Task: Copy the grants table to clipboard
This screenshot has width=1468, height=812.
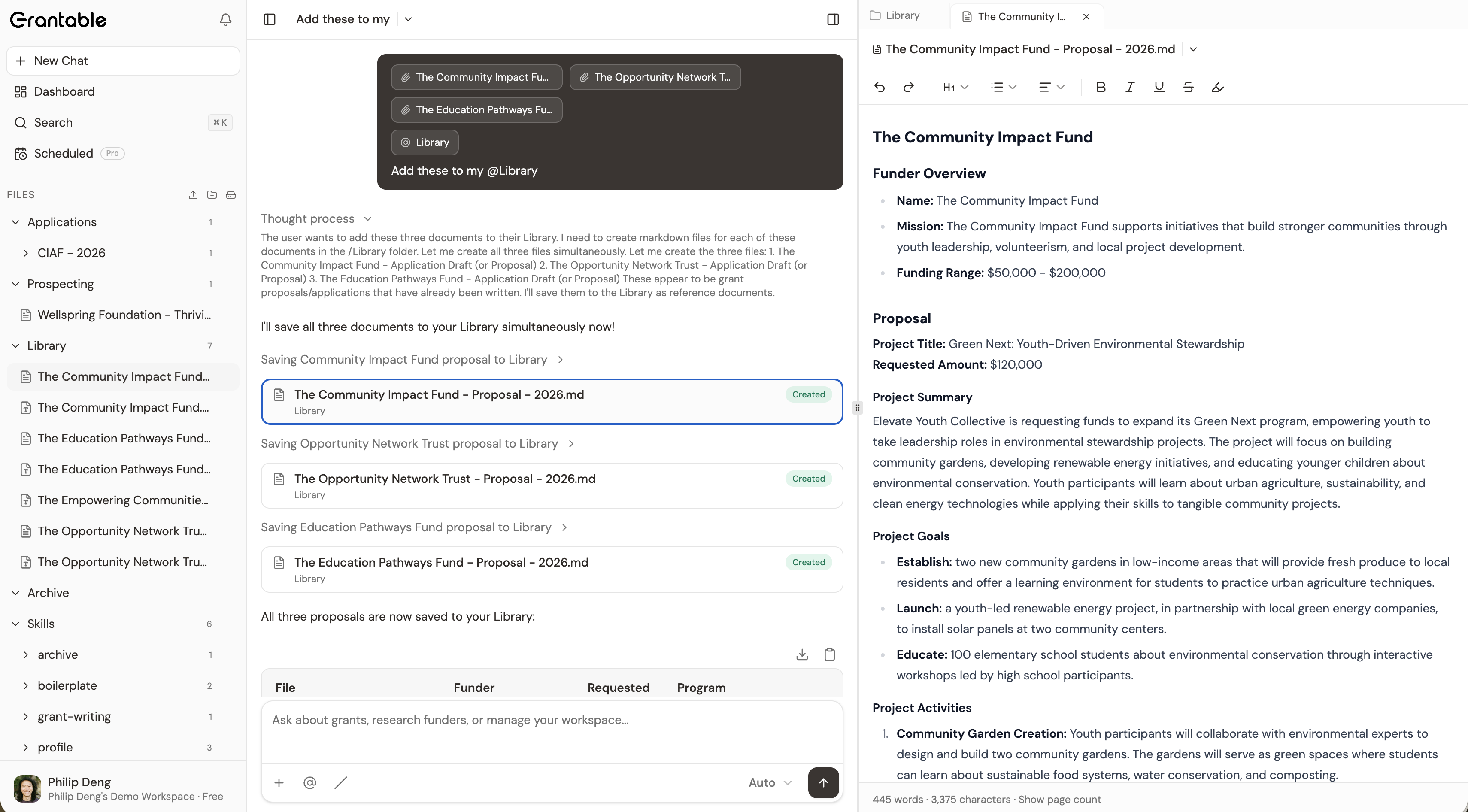Action: point(830,654)
